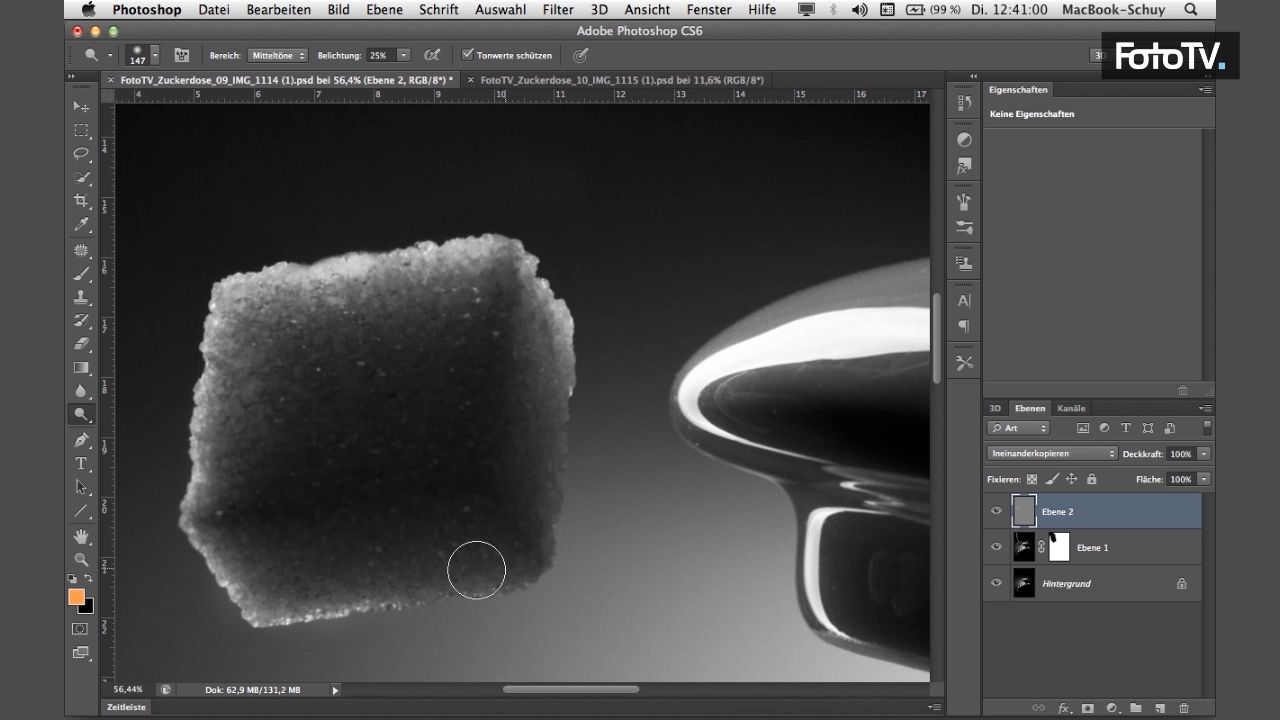Select the Eraser tool
Screen dimensions: 1280x720
point(81,344)
